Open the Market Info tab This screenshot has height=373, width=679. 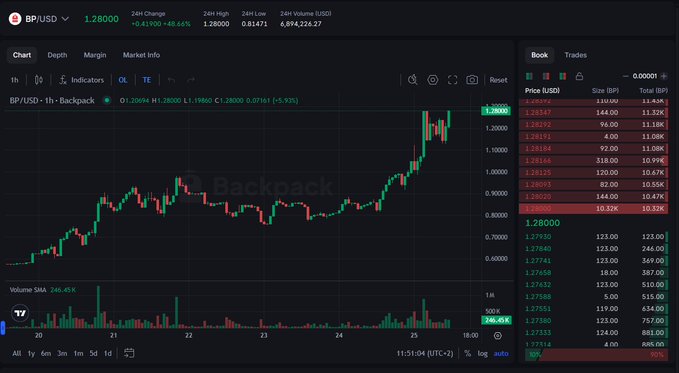[x=141, y=55]
